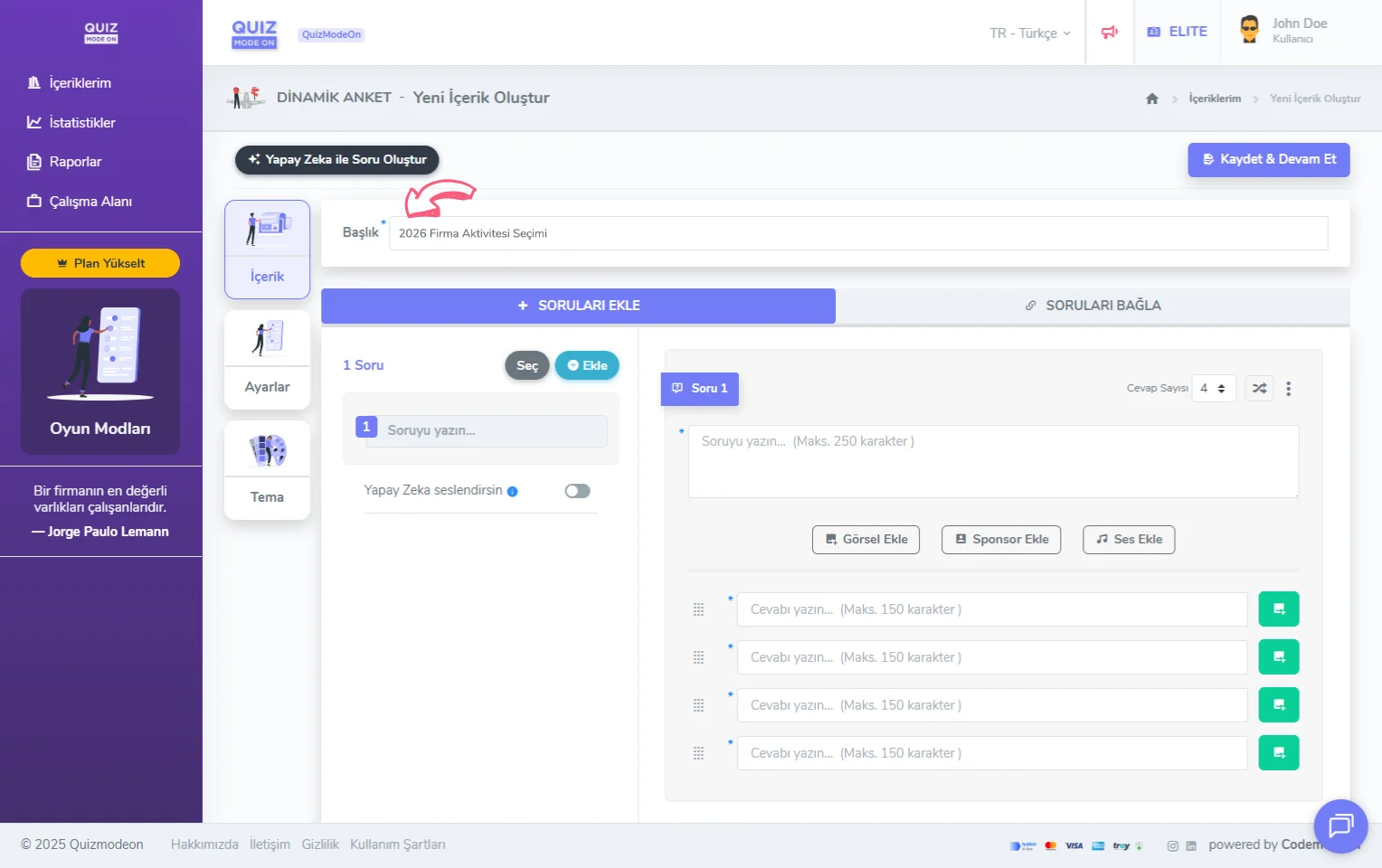1382x868 pixels.
Task: Open the live chat bubble
Action: [x=1339, y=826]
